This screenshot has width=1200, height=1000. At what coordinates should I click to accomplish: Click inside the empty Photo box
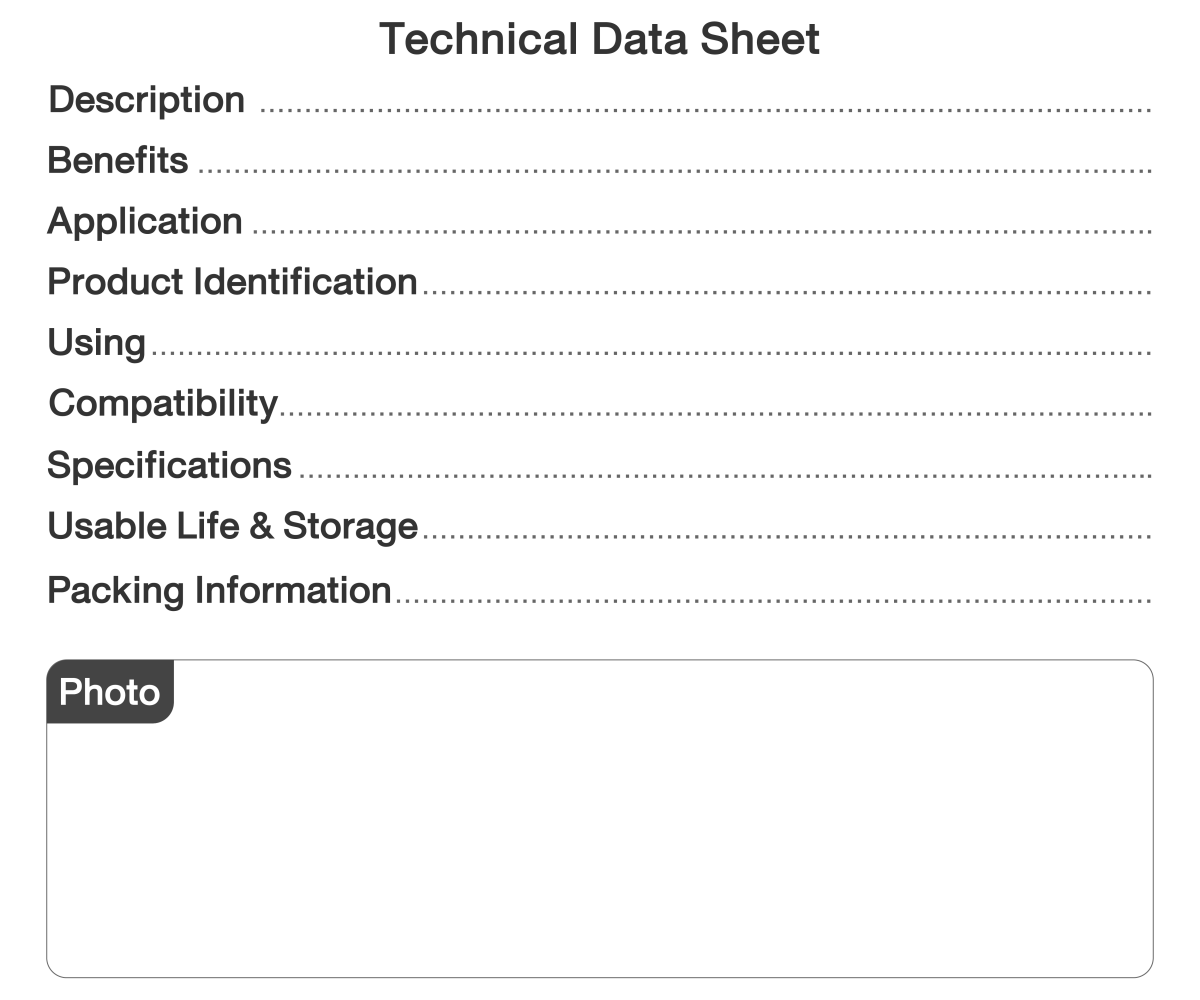click(600, 850)
